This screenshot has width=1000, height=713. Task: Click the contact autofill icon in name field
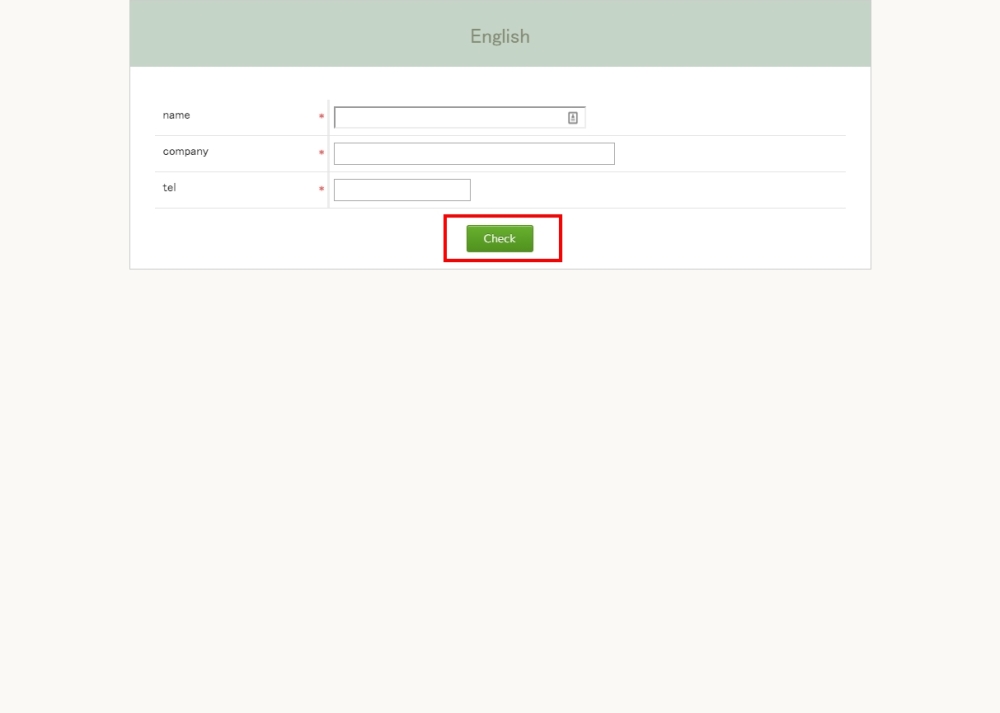[573, 118]
